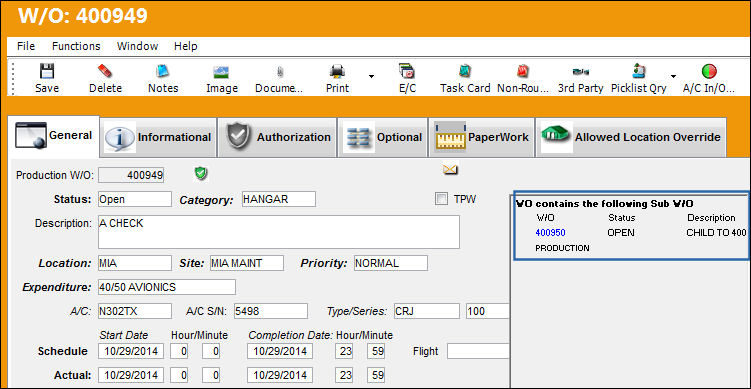Click the Series field showing 100
This screenshot has height=389, width=751.
click(x=488, y=311)
